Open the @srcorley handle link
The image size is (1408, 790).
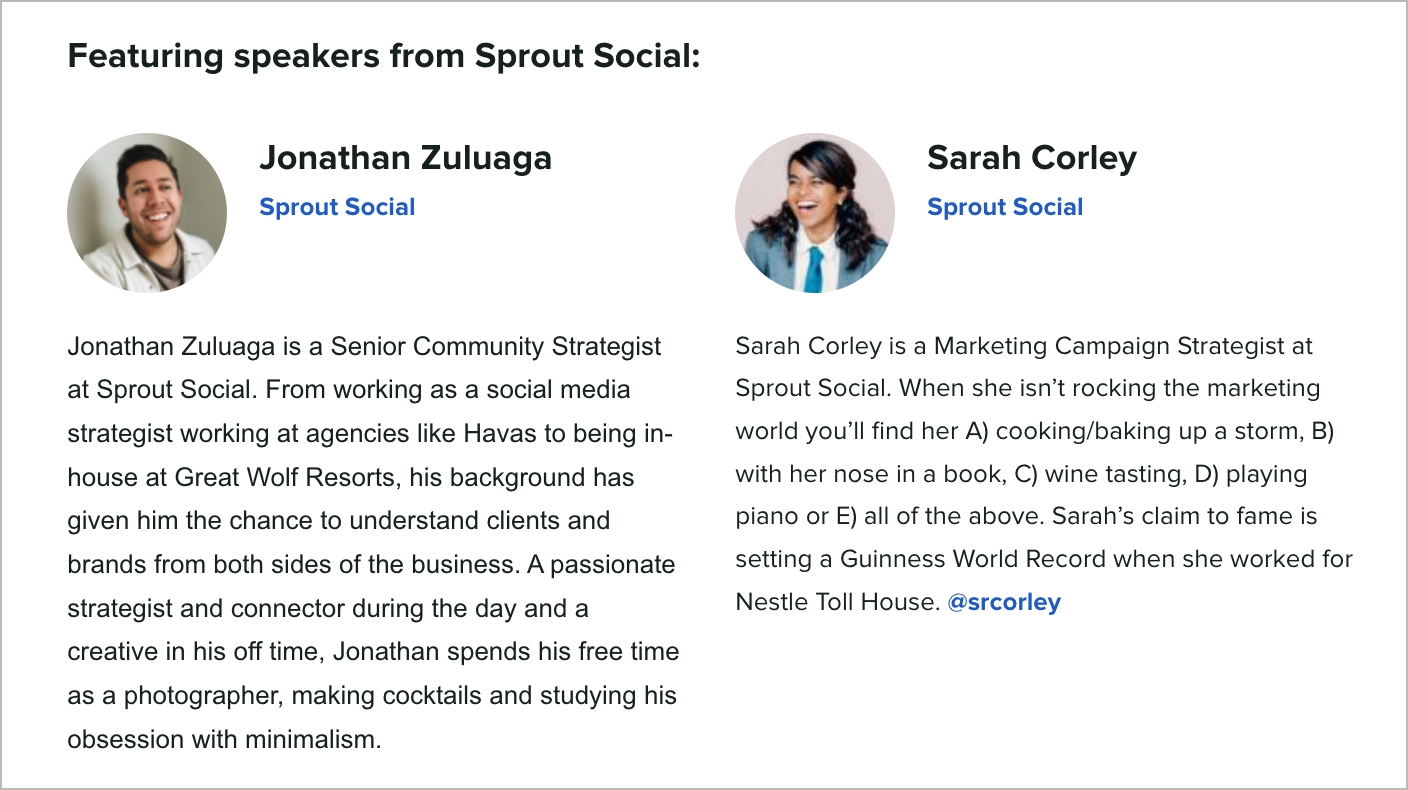coord(1004,602)
